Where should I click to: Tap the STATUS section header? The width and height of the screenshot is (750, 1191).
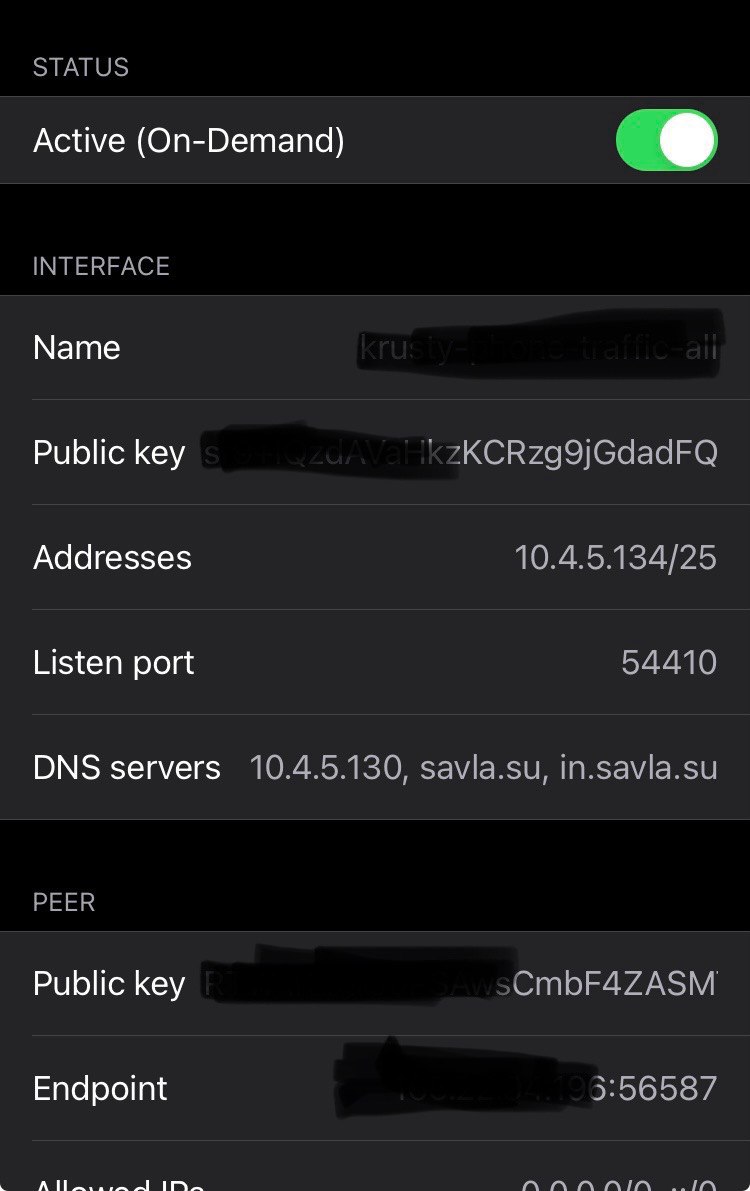click(81, 68)
